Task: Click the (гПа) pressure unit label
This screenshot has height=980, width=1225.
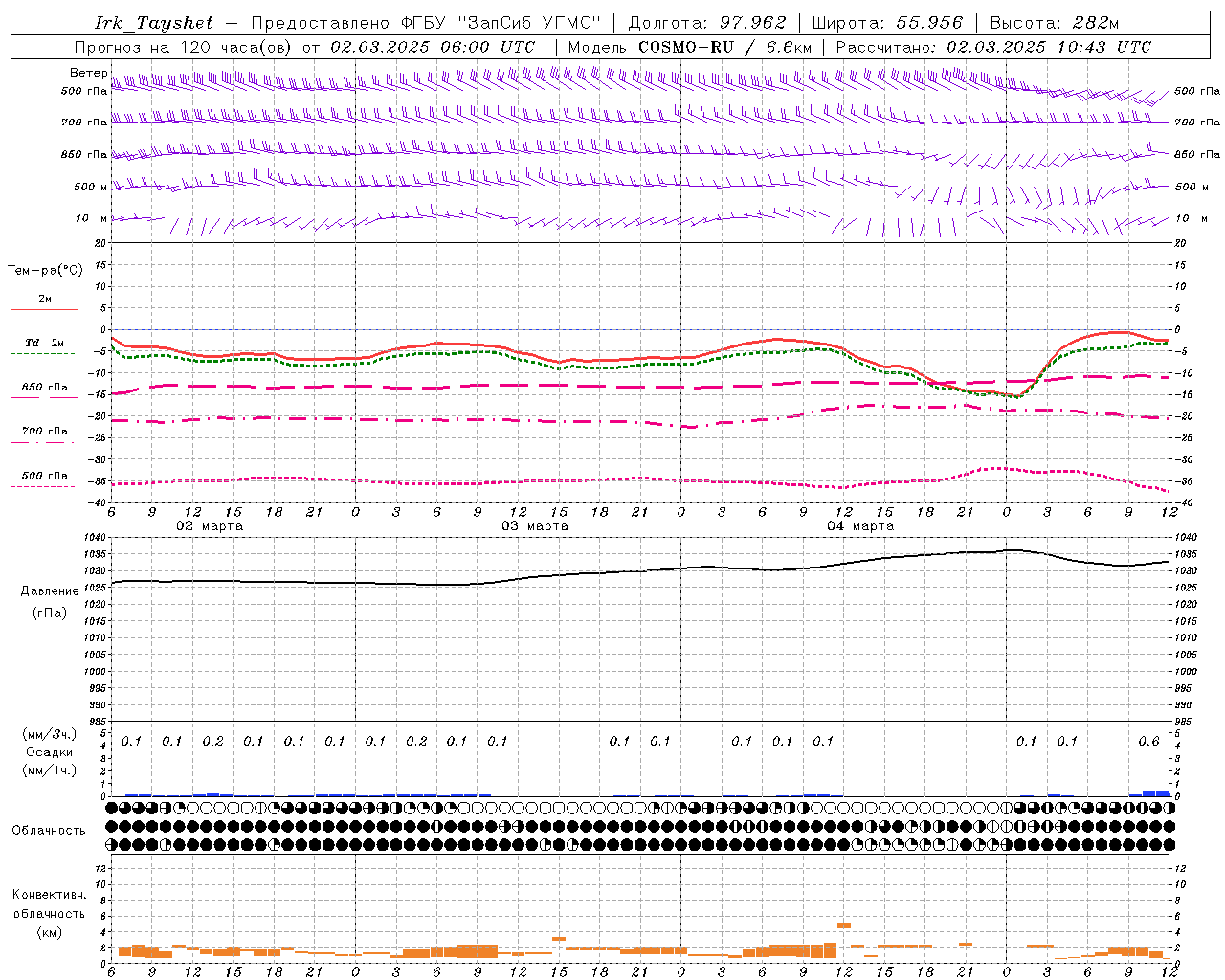Action: pos(50,612)
